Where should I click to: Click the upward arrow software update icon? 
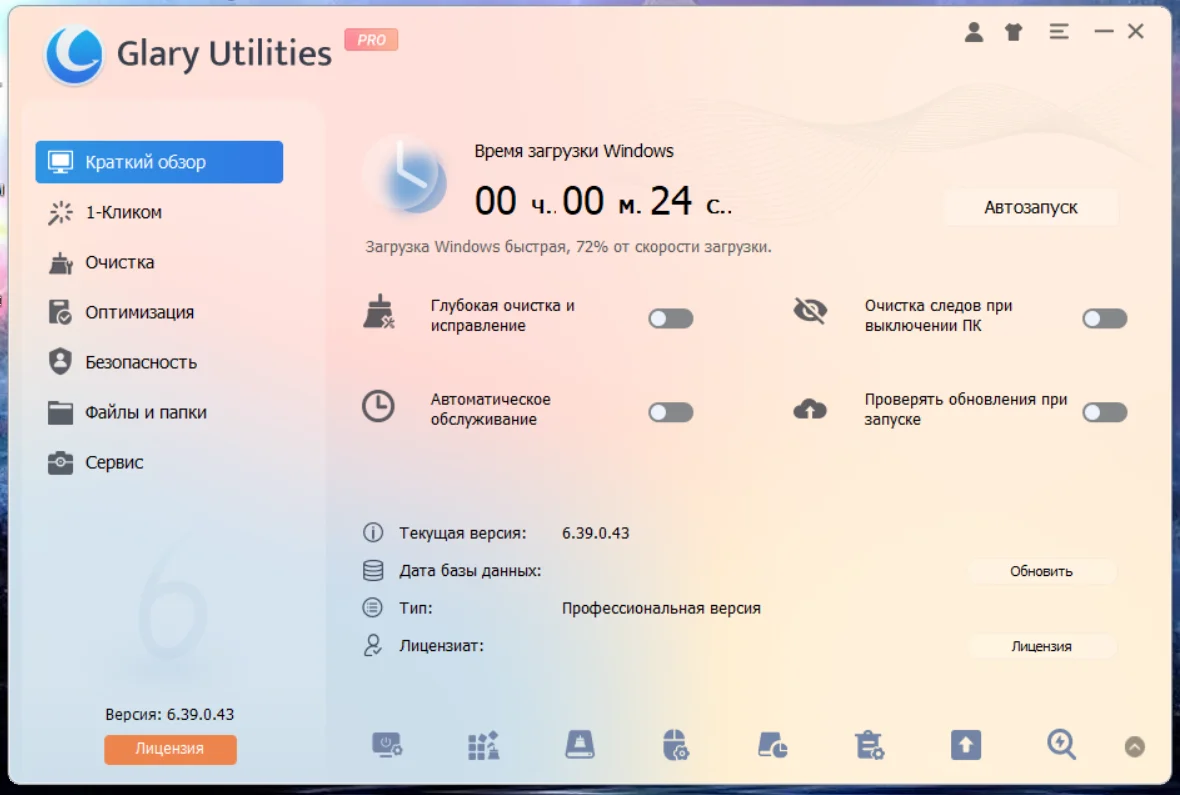[x=966, y=745]
